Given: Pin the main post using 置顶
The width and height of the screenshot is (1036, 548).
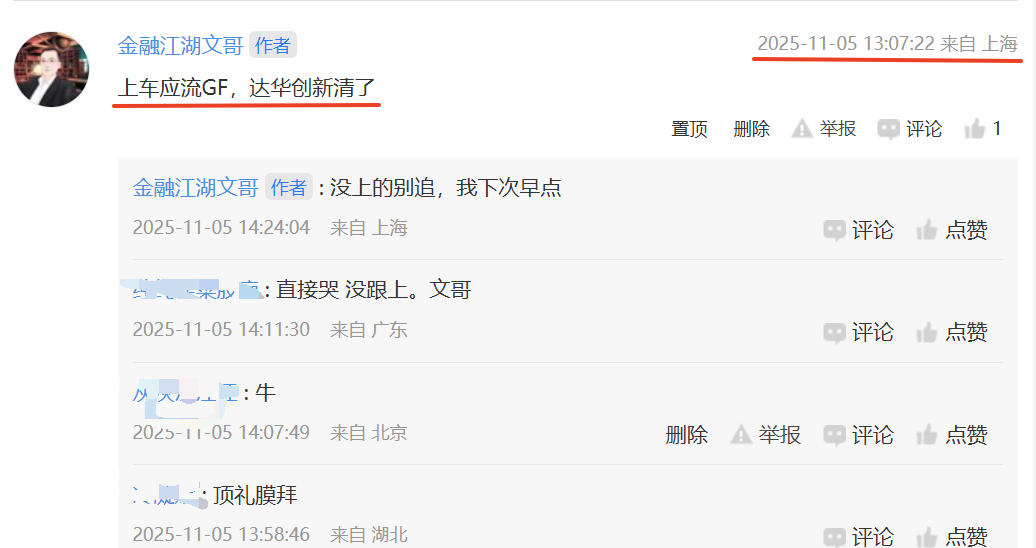Looking at the screenshot, I should tap(689, 129).
